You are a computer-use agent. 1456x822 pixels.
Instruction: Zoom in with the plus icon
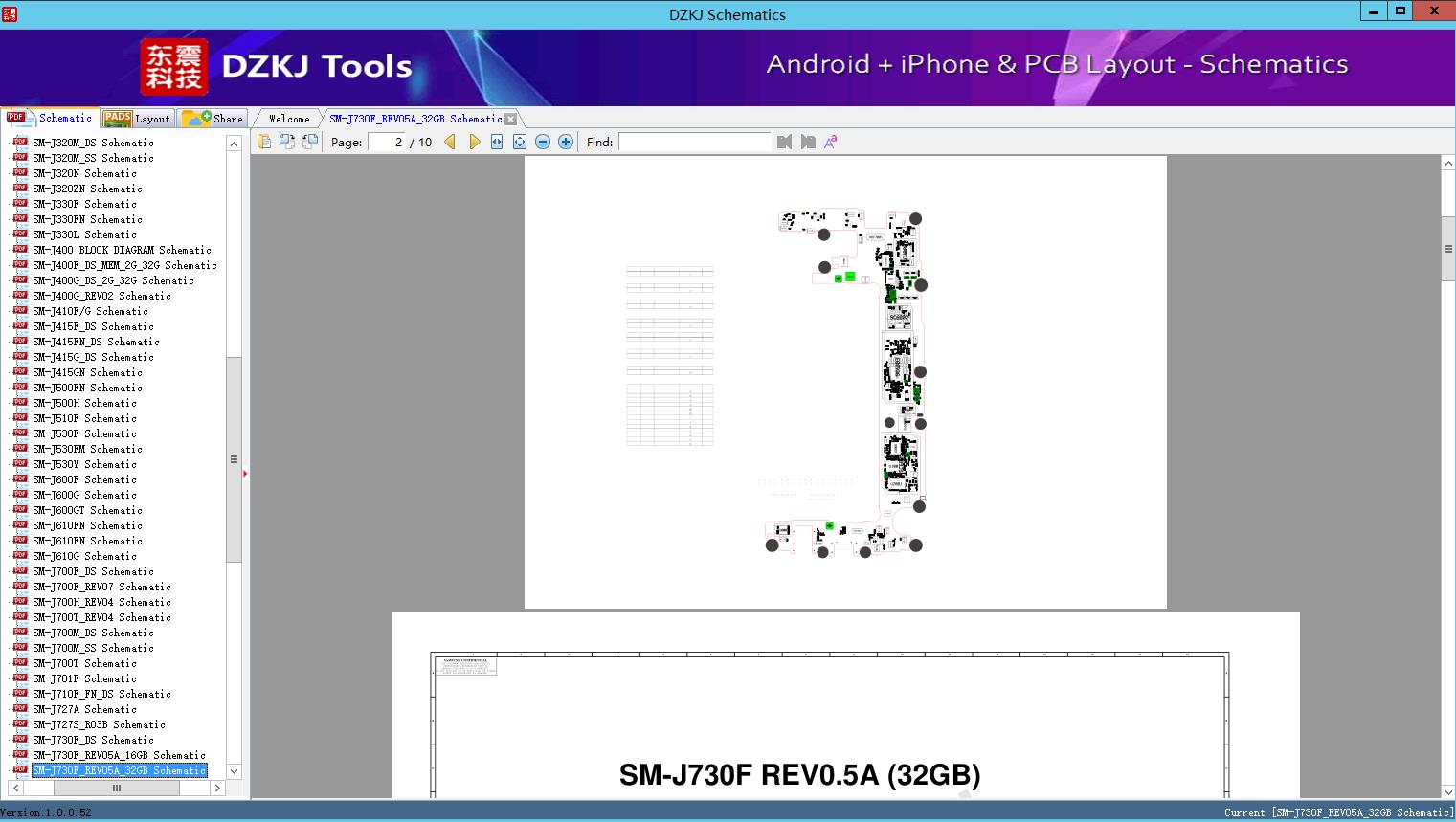(x=566, y=142)
